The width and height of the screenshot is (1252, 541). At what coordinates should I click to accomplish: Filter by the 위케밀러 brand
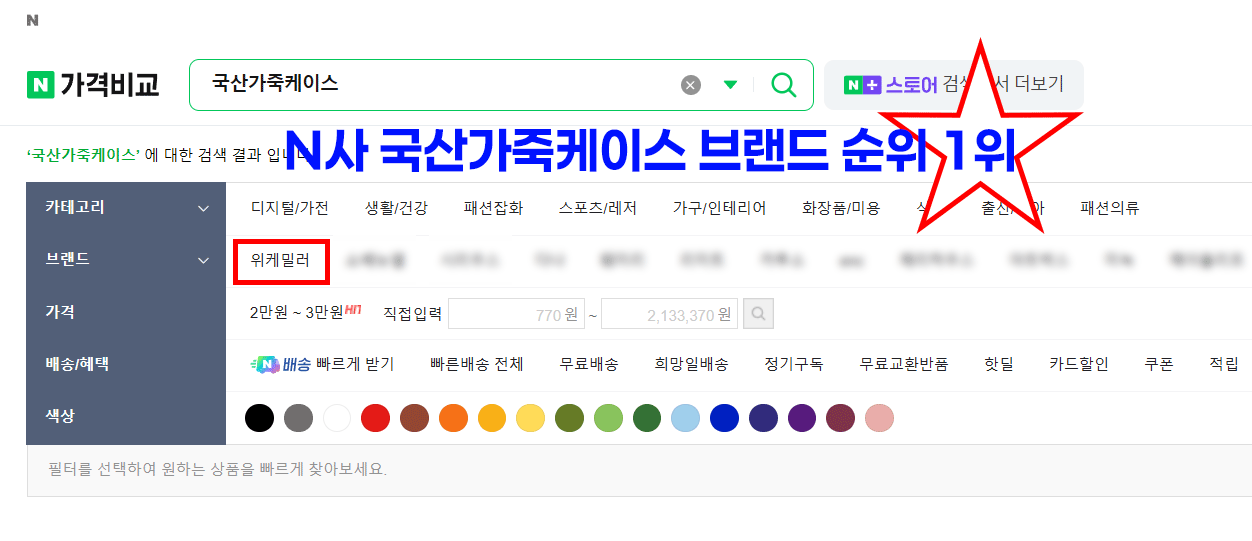[280, 262]
